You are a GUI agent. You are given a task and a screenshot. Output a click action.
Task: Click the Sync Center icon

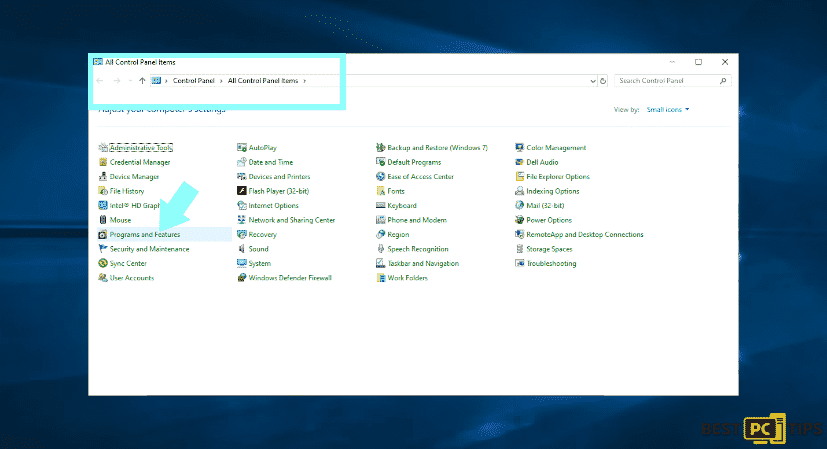click(103, 263)
